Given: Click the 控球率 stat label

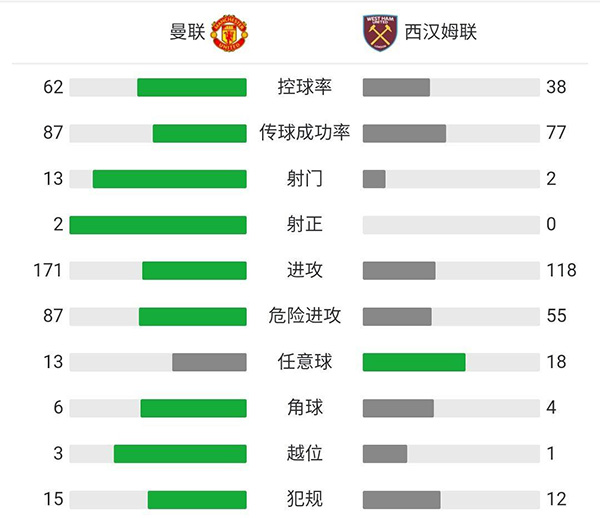Looking at the screenshot, I should [x=304, y=87].
